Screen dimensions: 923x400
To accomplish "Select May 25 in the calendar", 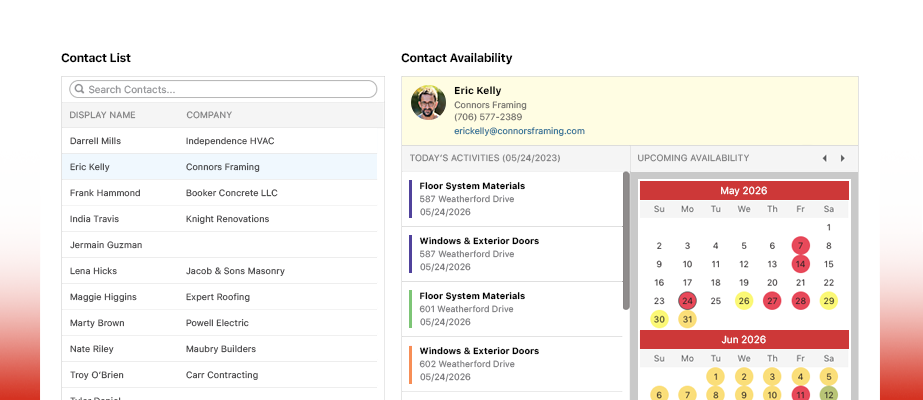I will pyautogui.click(x=715, y=301).
